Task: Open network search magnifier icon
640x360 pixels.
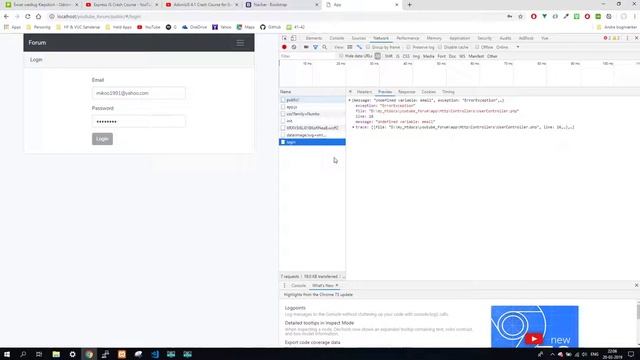Action: 324,47
